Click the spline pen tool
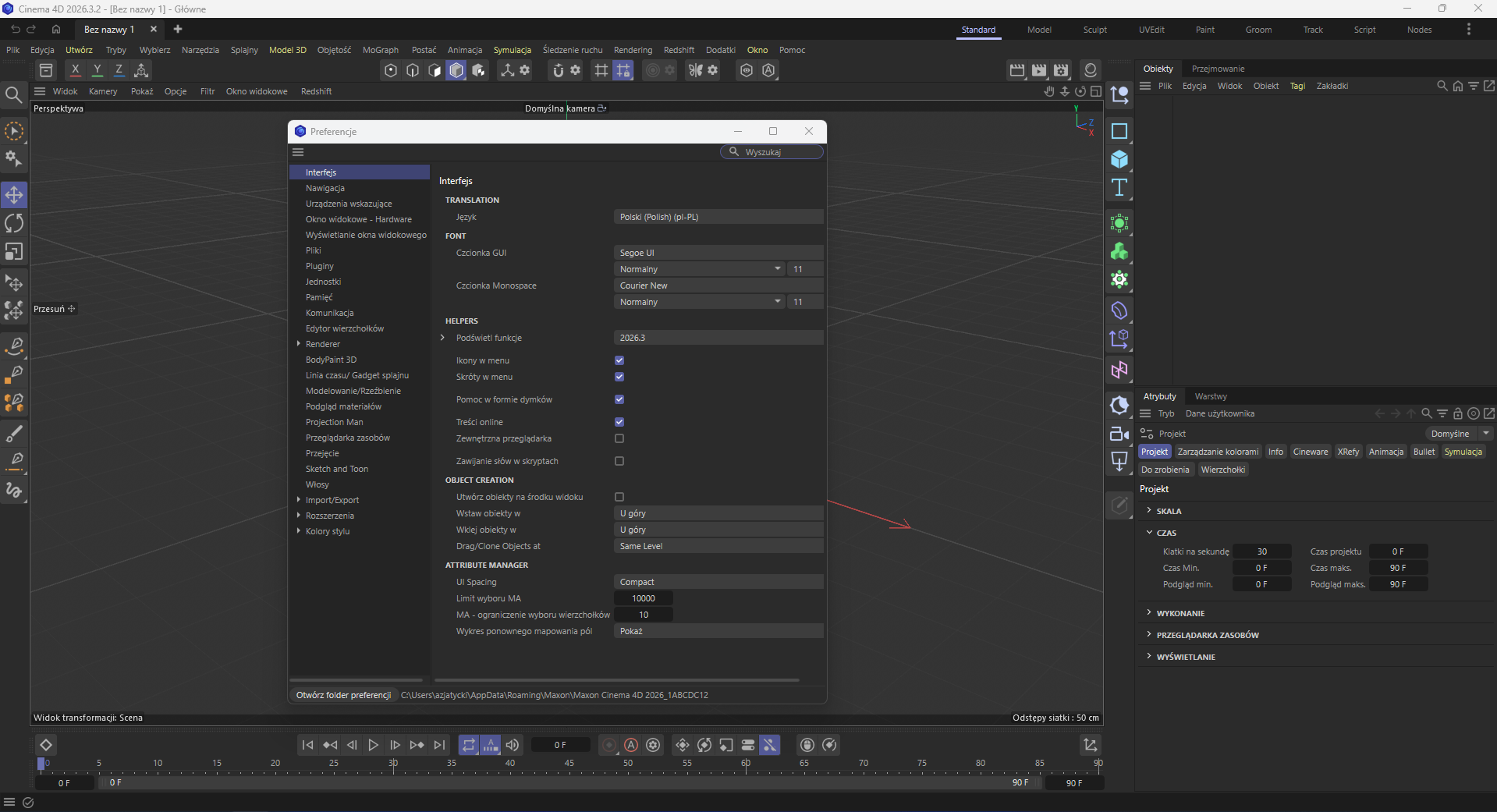1497x812 pixels. (14, 346)
